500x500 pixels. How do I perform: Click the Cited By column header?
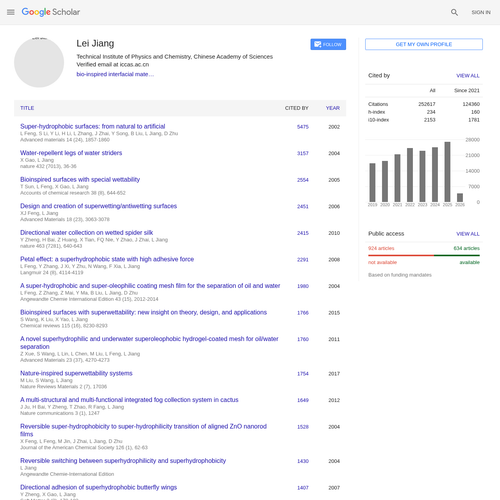pyautogui.click(x=296, y=108)
